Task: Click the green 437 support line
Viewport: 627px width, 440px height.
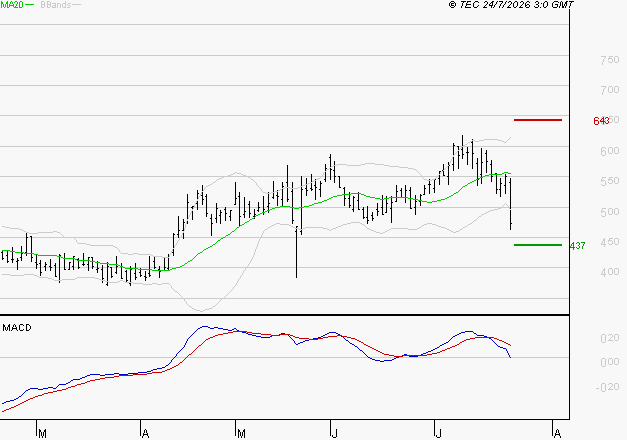Action: click(538, 245)
